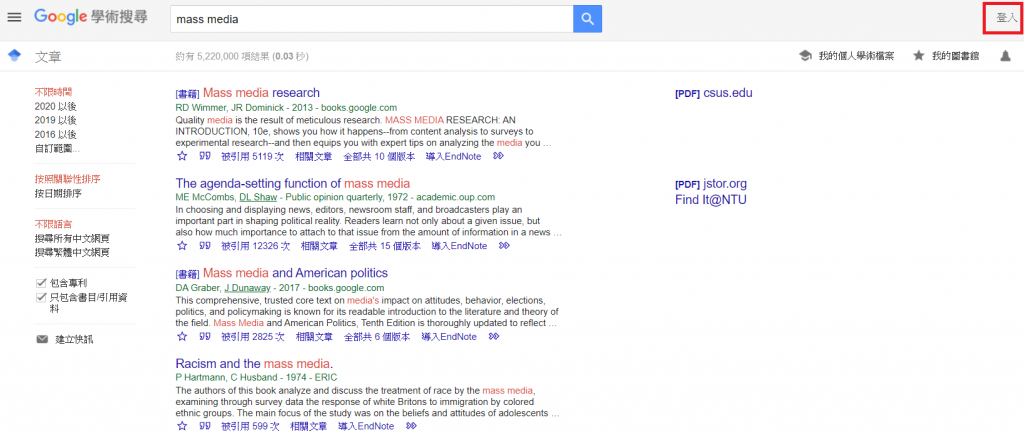Click the blue Scholar hat icon beside 文章

pos(14,55)
